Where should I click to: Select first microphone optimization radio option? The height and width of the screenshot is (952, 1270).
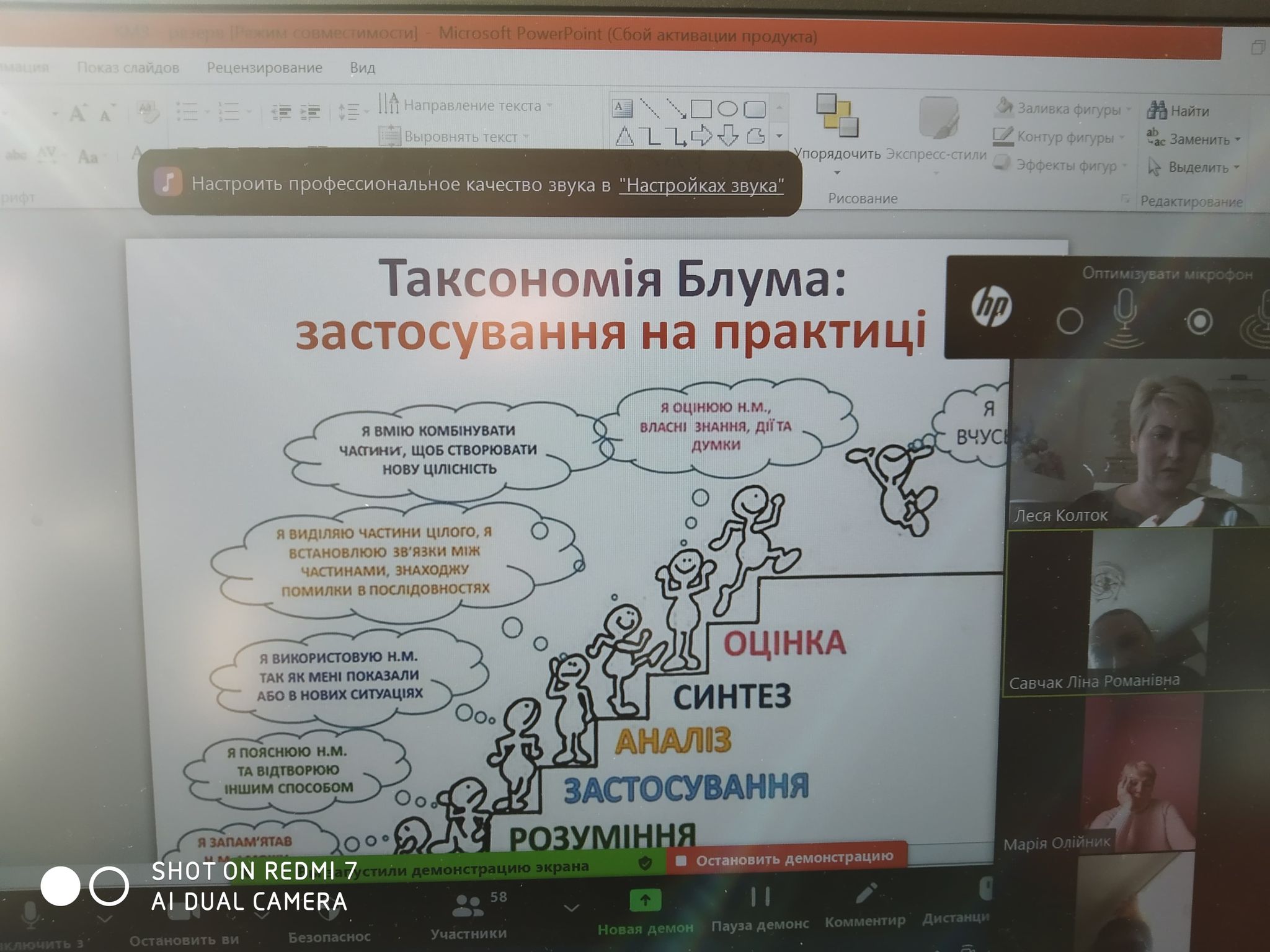1070,321
